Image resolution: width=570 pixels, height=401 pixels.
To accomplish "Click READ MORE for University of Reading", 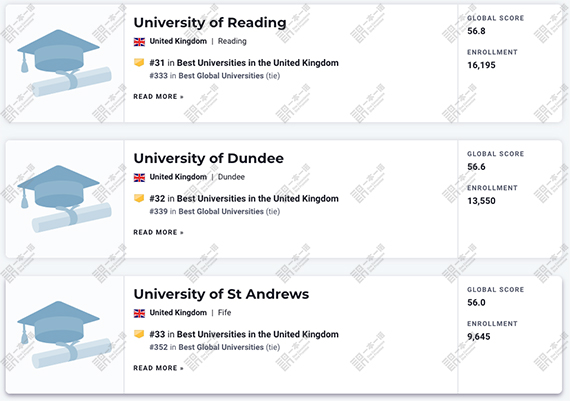I will click(158, 97).
